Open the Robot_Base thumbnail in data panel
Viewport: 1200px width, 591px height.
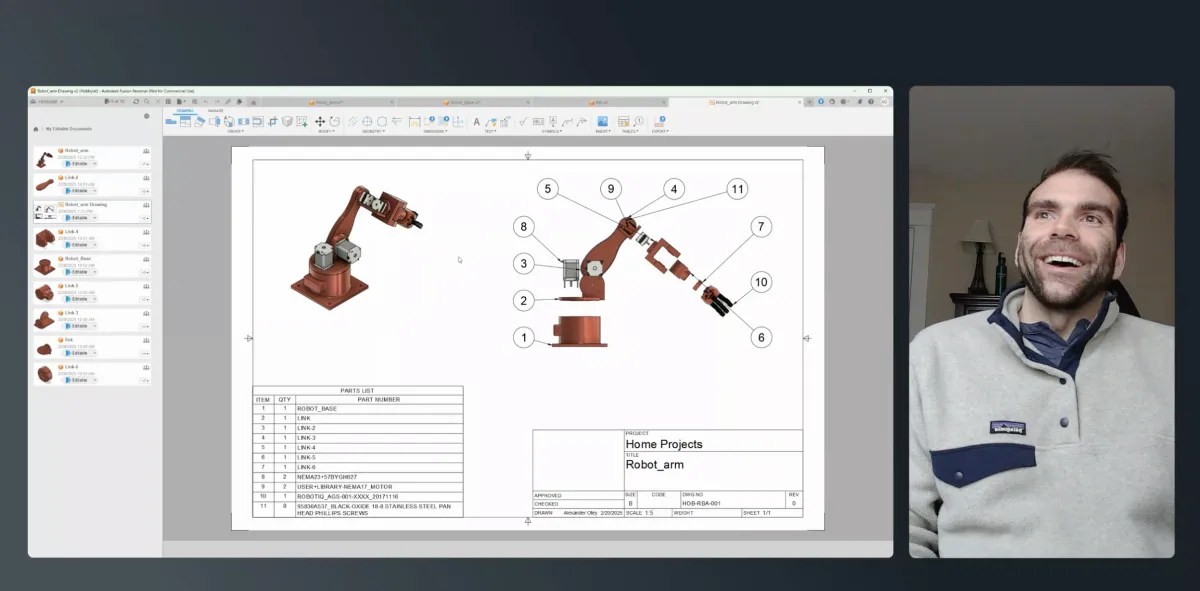[44, 266]
